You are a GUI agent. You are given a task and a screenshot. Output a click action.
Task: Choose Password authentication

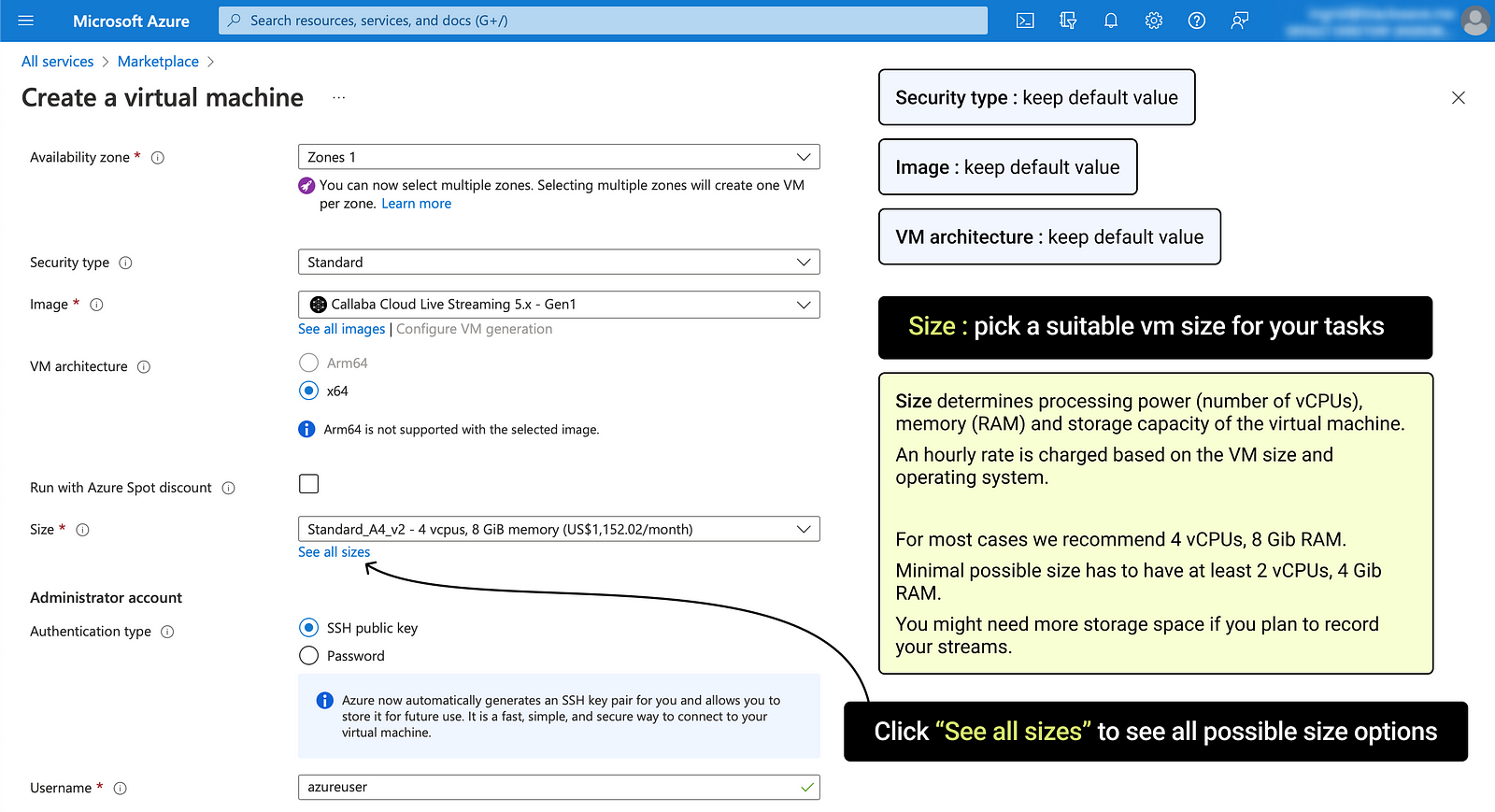coord(308,656)
